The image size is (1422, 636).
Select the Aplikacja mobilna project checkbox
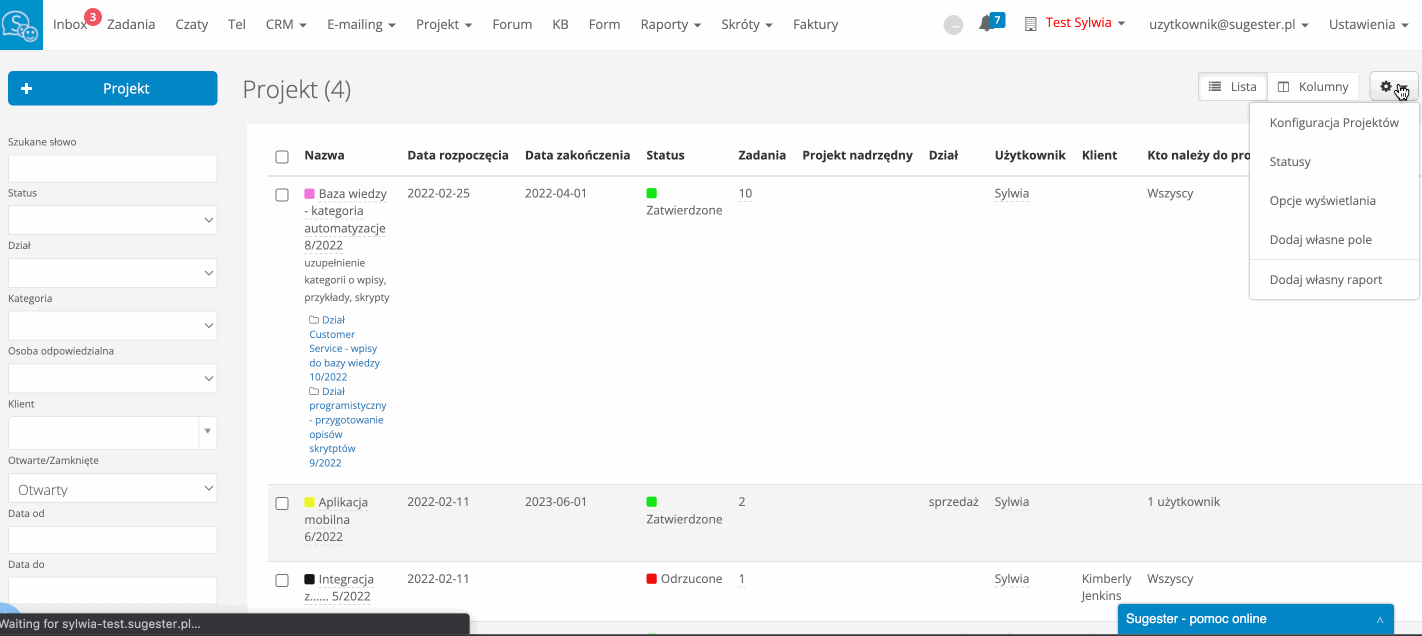pos(282,503)
